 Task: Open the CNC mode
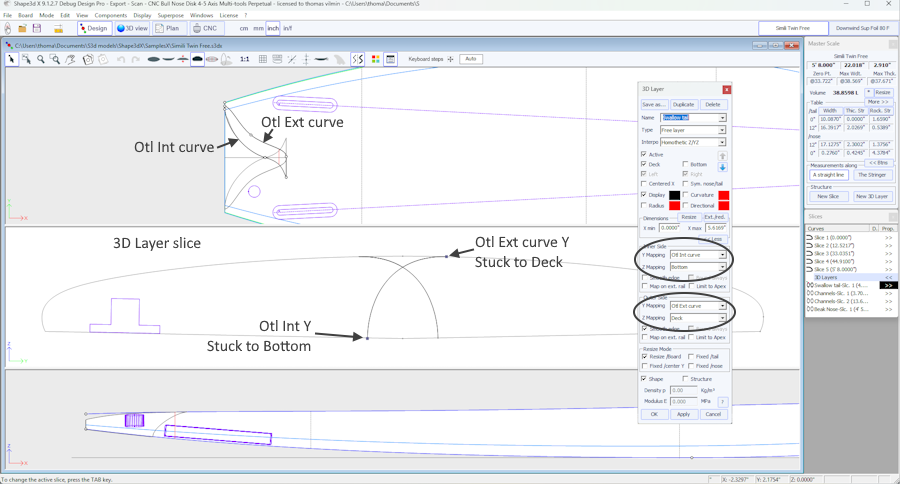204,28
